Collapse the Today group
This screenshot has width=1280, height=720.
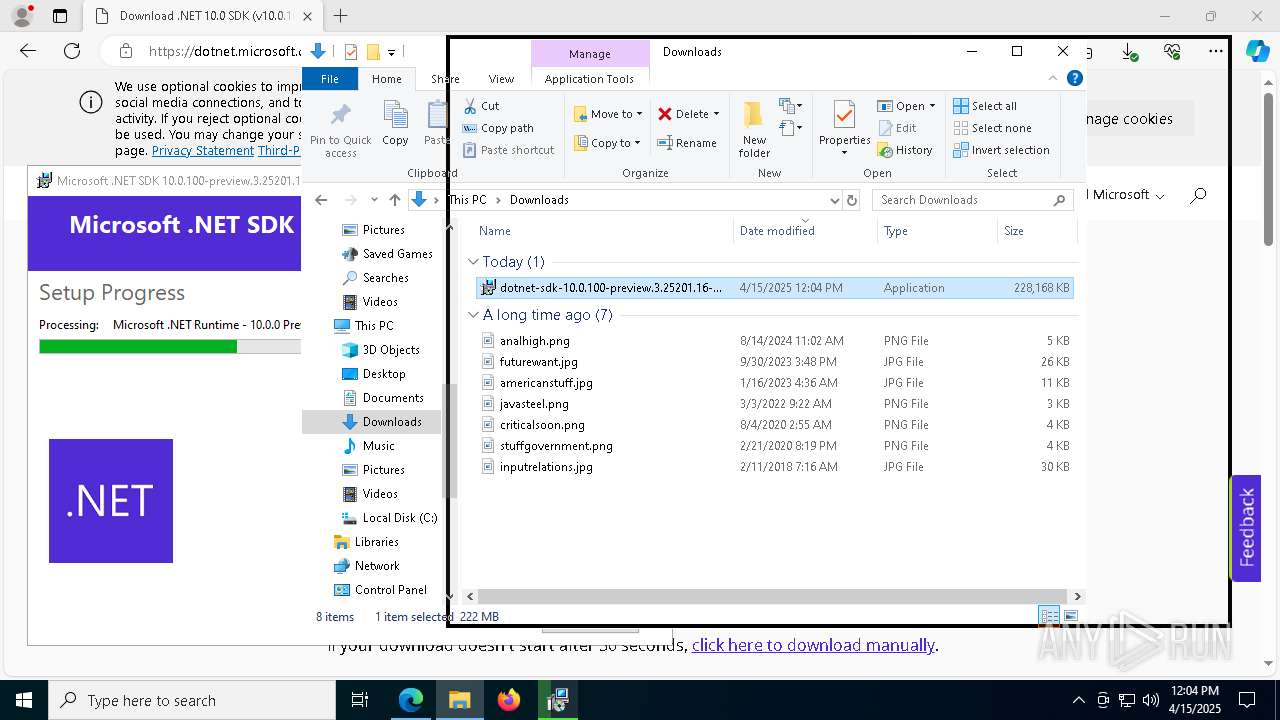point(473,262)
